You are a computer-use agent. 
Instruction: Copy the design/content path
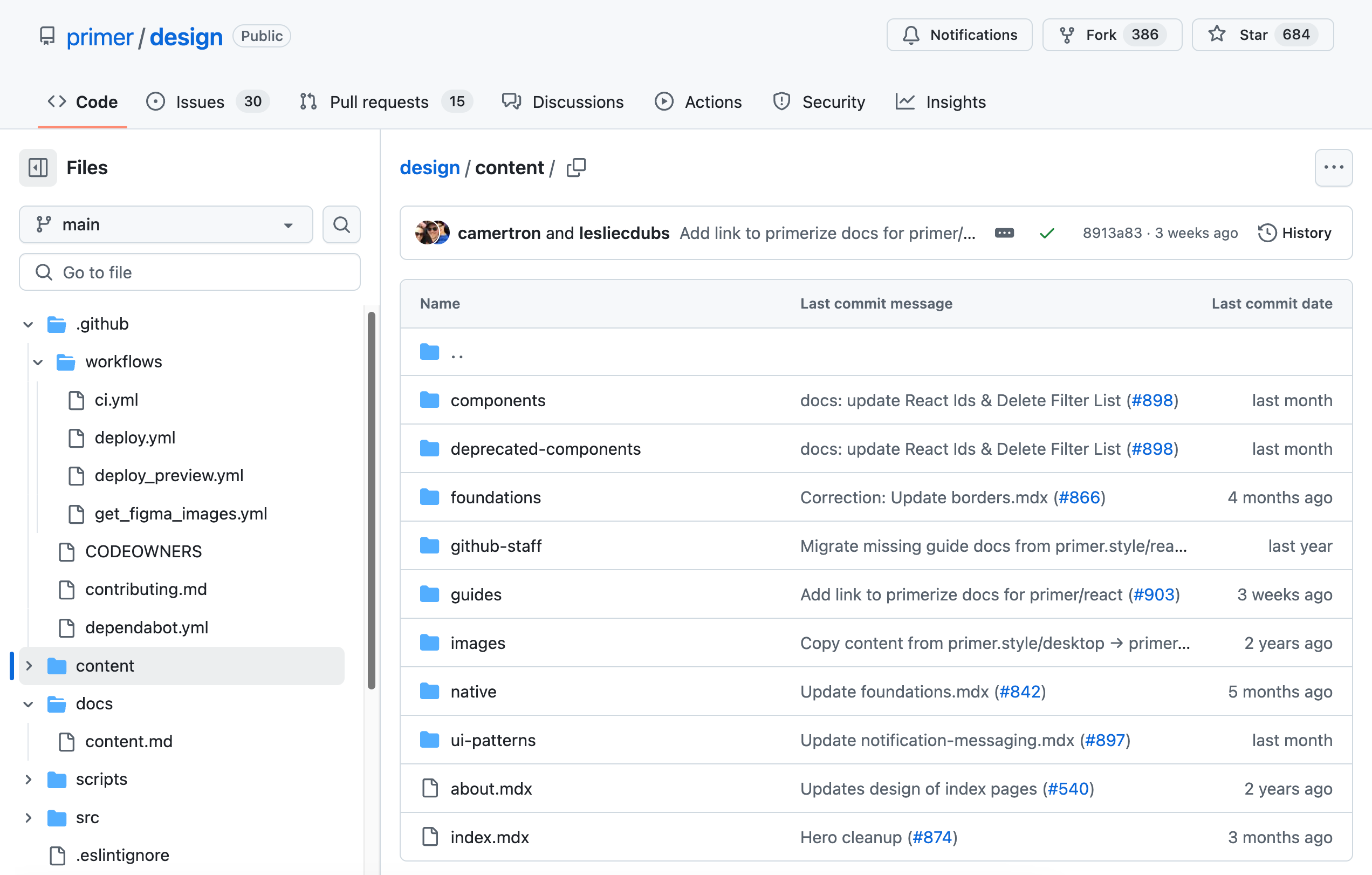point(576,167)
